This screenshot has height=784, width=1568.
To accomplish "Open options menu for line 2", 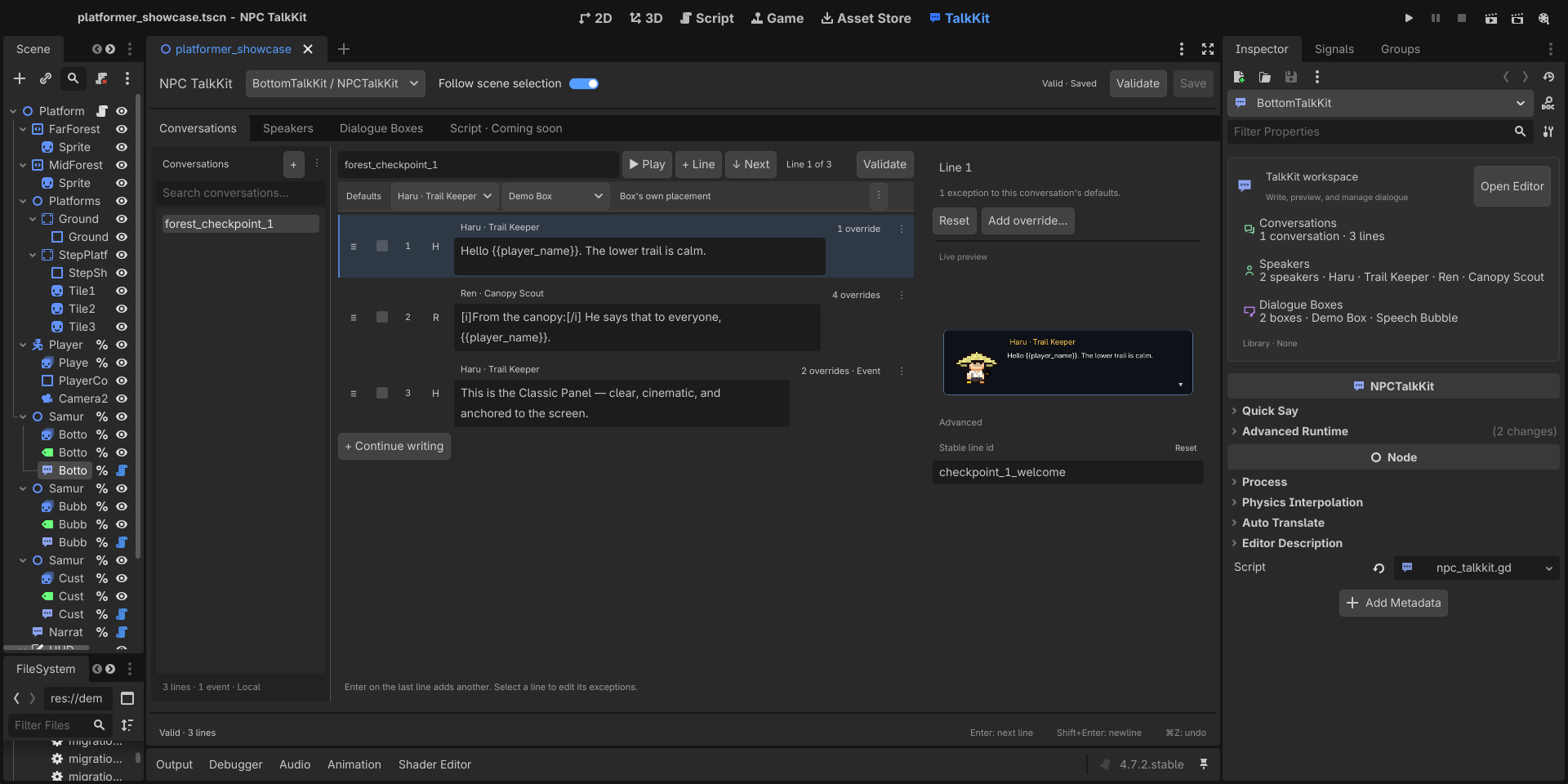I will (902, 295).
